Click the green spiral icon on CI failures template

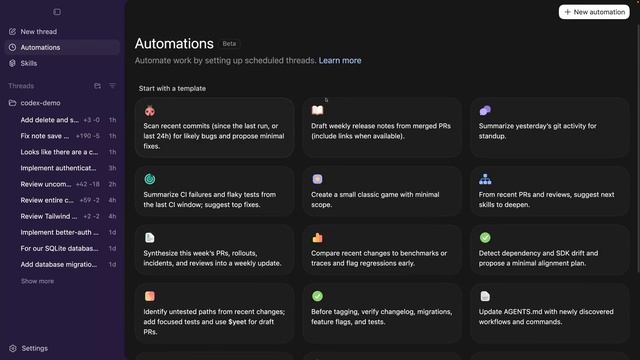click(150, 179)
